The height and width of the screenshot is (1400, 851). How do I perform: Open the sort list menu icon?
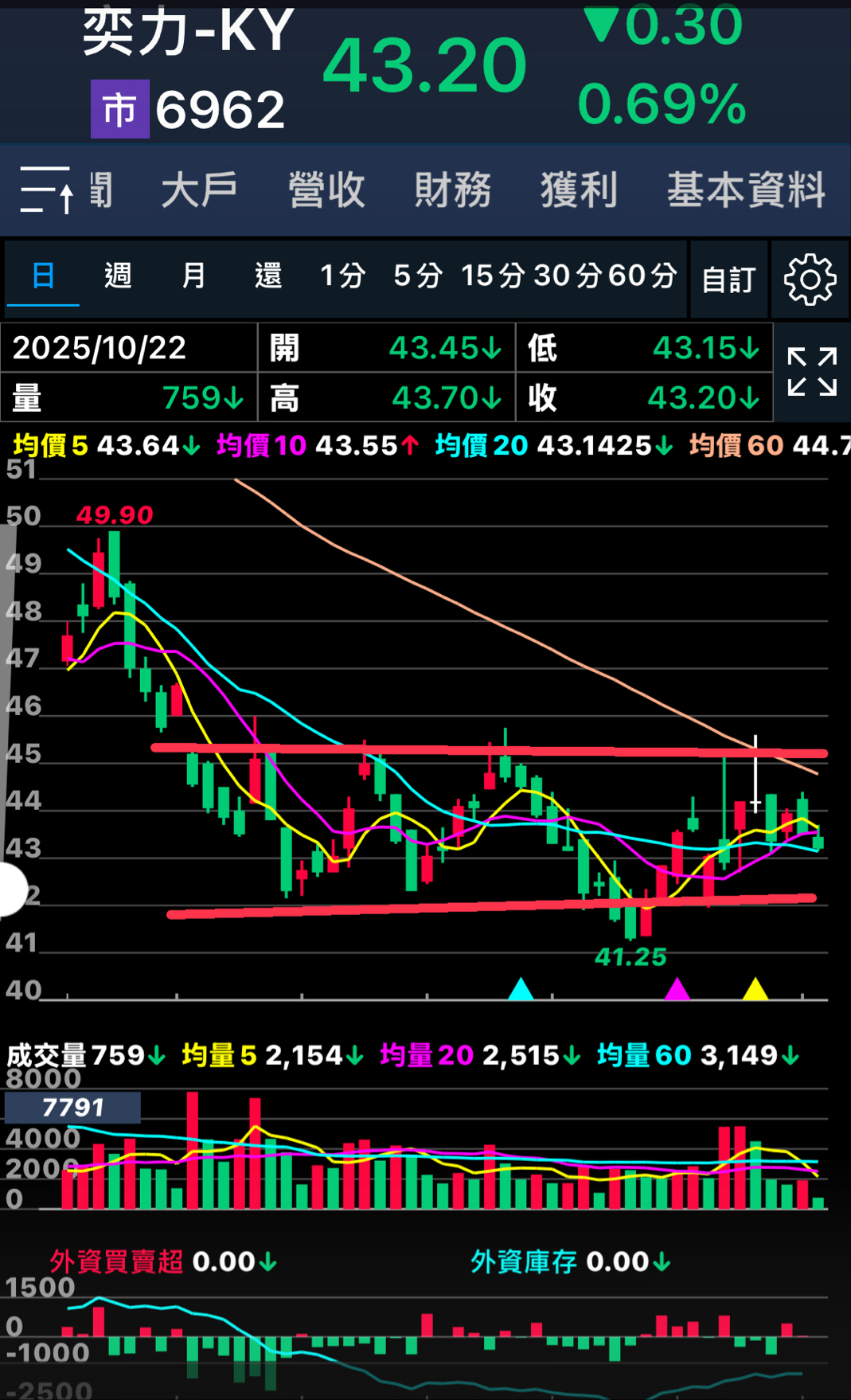tap(47, 190)
